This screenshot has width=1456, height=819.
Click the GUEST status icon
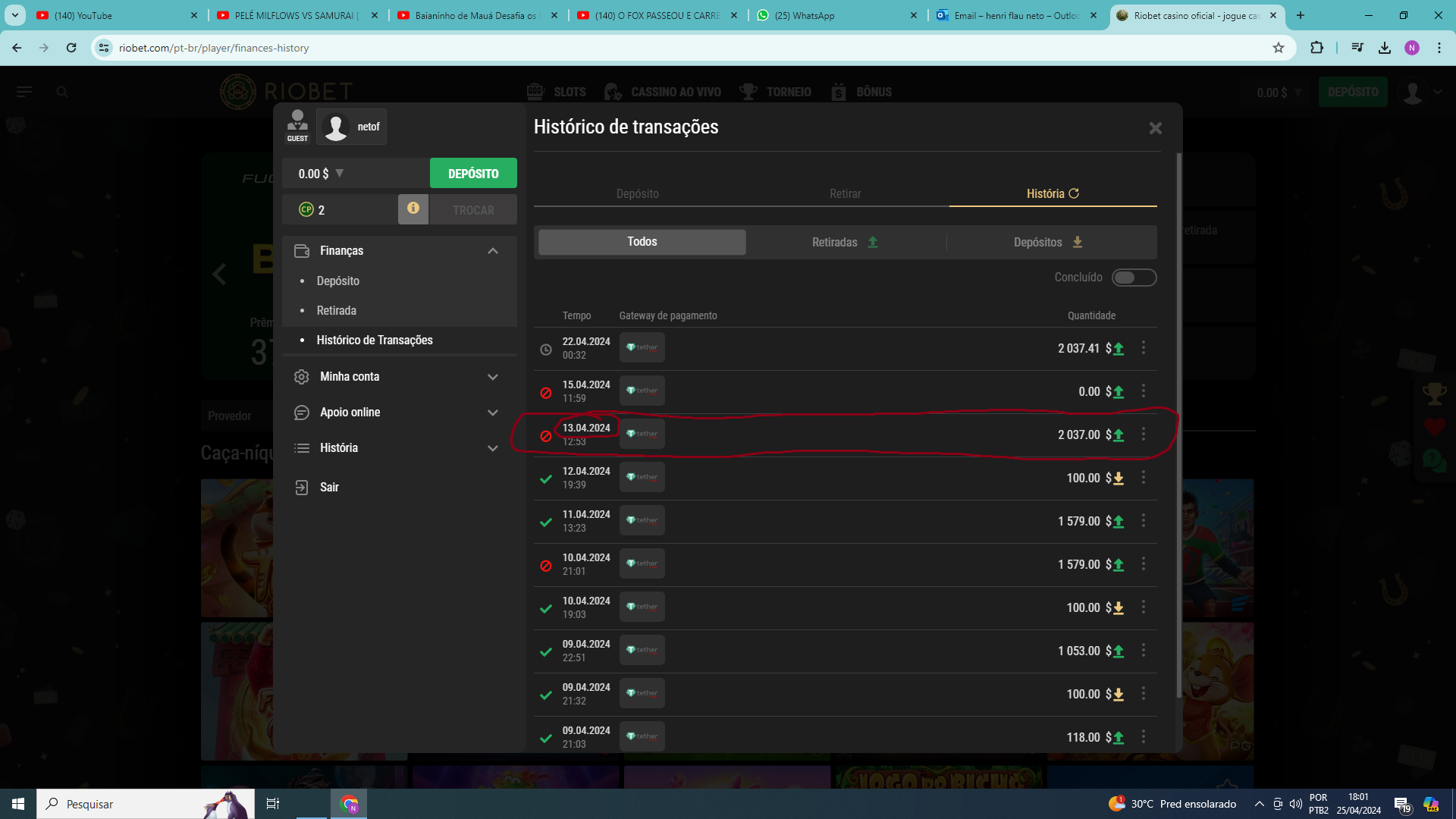297,126
